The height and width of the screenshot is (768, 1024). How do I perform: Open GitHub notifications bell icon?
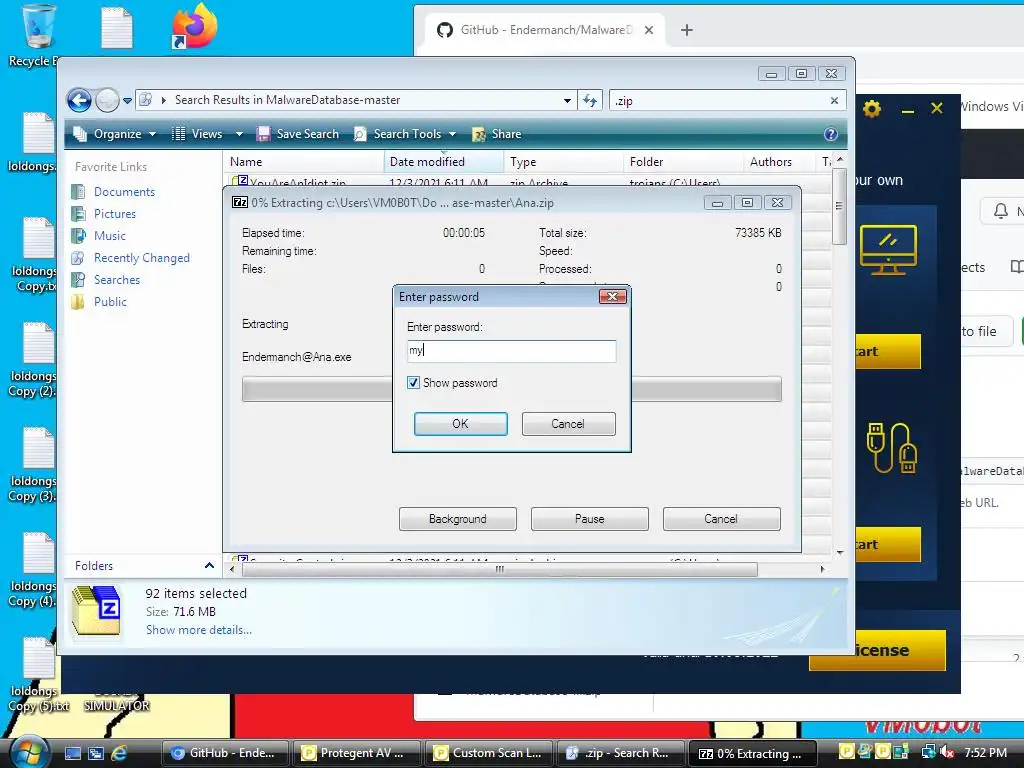(x=1000, y=211)
